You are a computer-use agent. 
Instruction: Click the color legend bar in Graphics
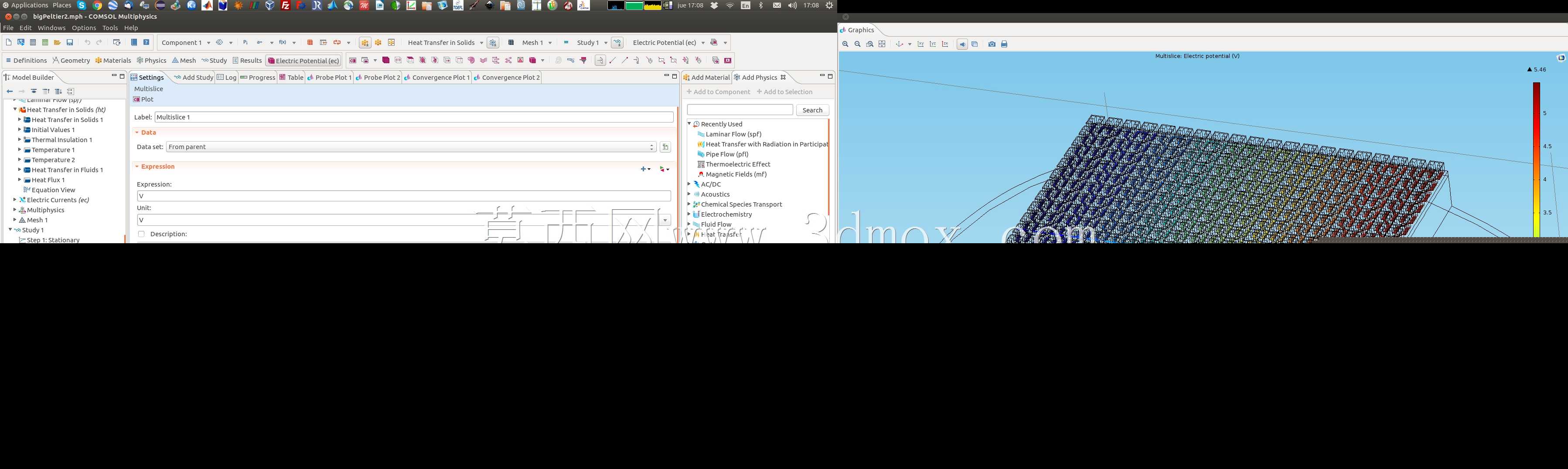tap(1536, 160)
